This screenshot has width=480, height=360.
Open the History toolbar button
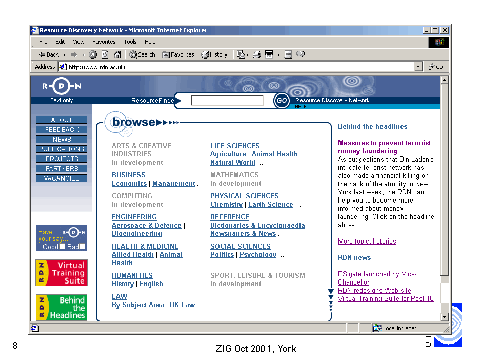[x=214, y=54]
